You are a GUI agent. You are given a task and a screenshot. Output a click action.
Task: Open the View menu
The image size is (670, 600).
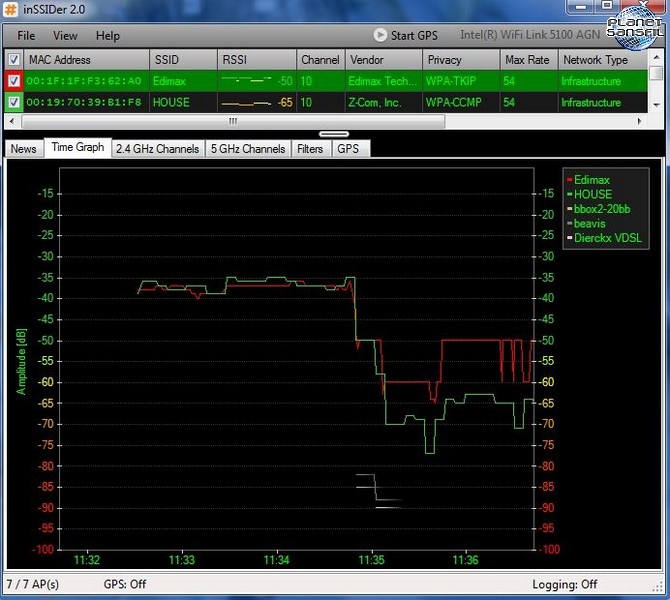[x=65, y=36]
